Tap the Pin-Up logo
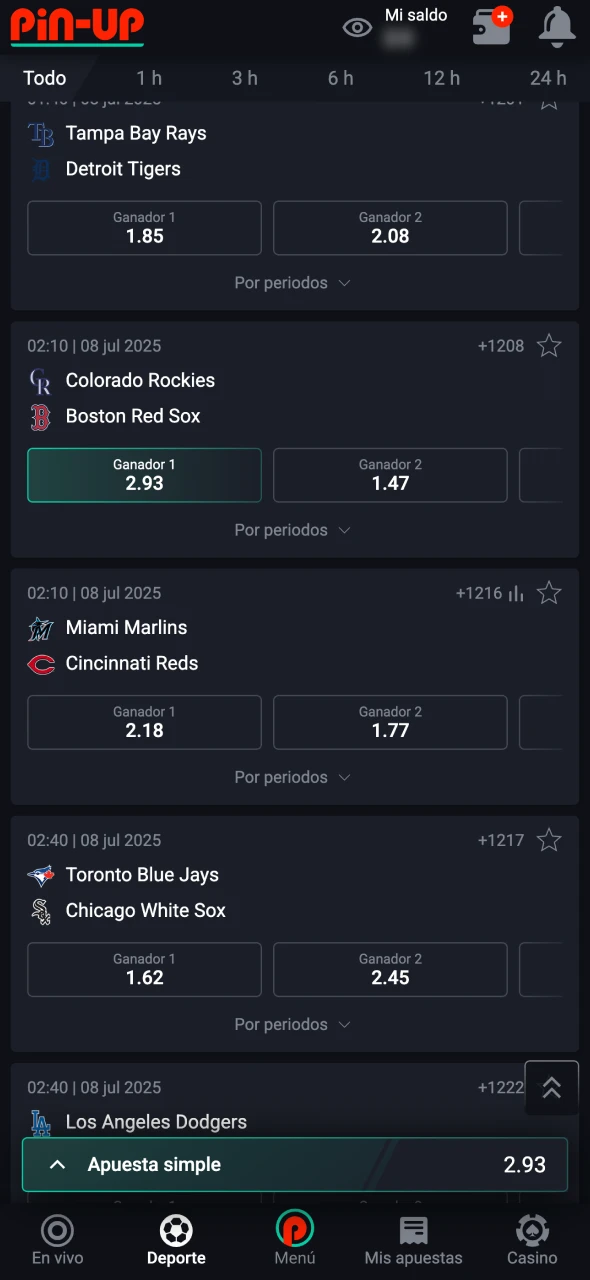 (x=77, y=26)
